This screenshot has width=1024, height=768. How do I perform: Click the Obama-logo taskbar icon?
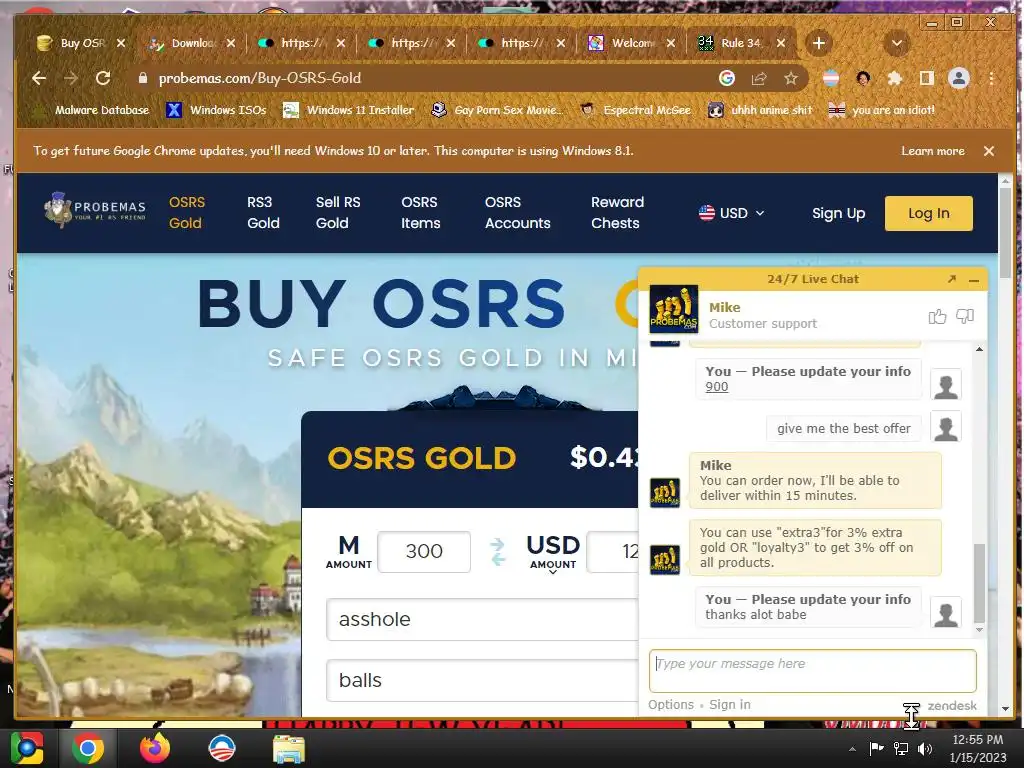click(x=221, y=748)
